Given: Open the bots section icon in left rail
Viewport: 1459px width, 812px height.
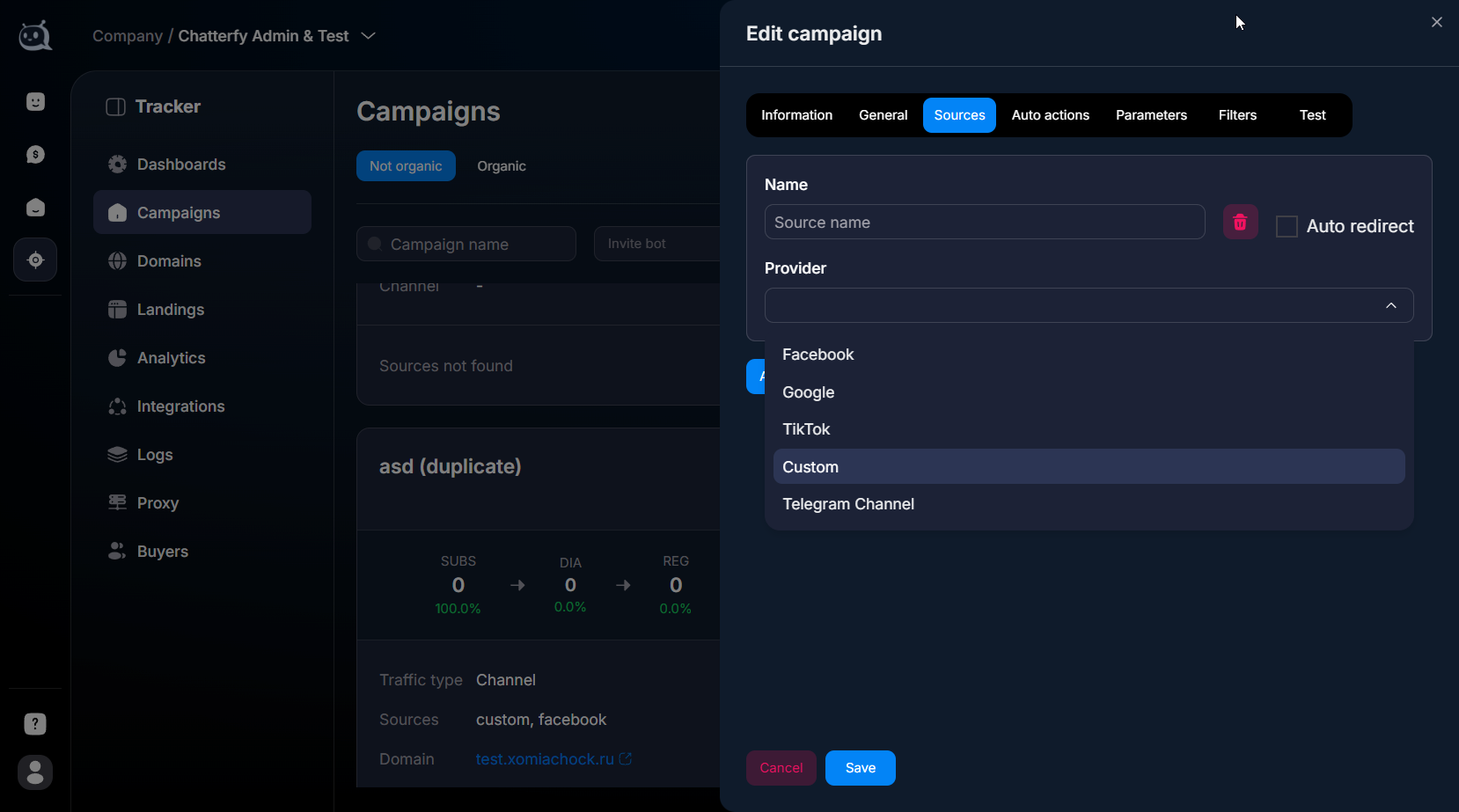Looking at the screenshot, I should (35, 102).
